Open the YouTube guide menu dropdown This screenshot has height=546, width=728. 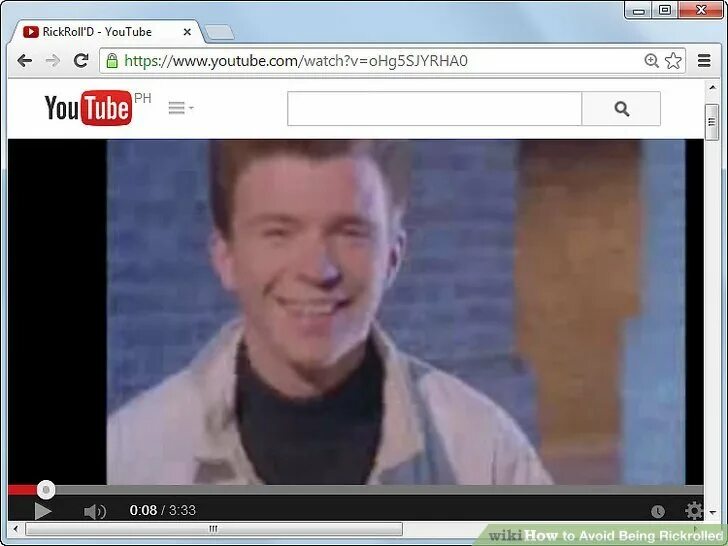(181, 108)
